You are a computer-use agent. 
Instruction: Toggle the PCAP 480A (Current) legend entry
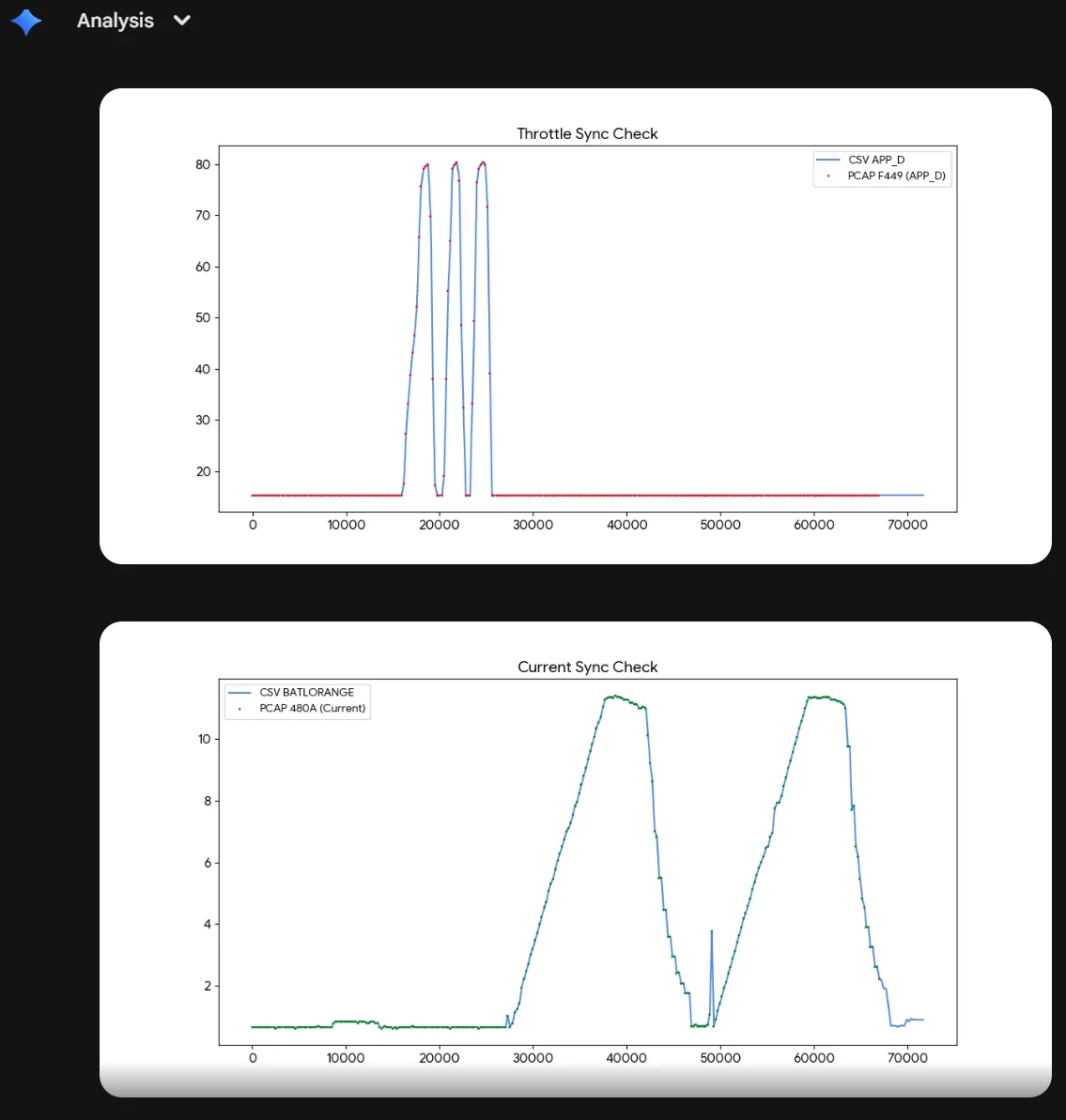click(312, 708)
